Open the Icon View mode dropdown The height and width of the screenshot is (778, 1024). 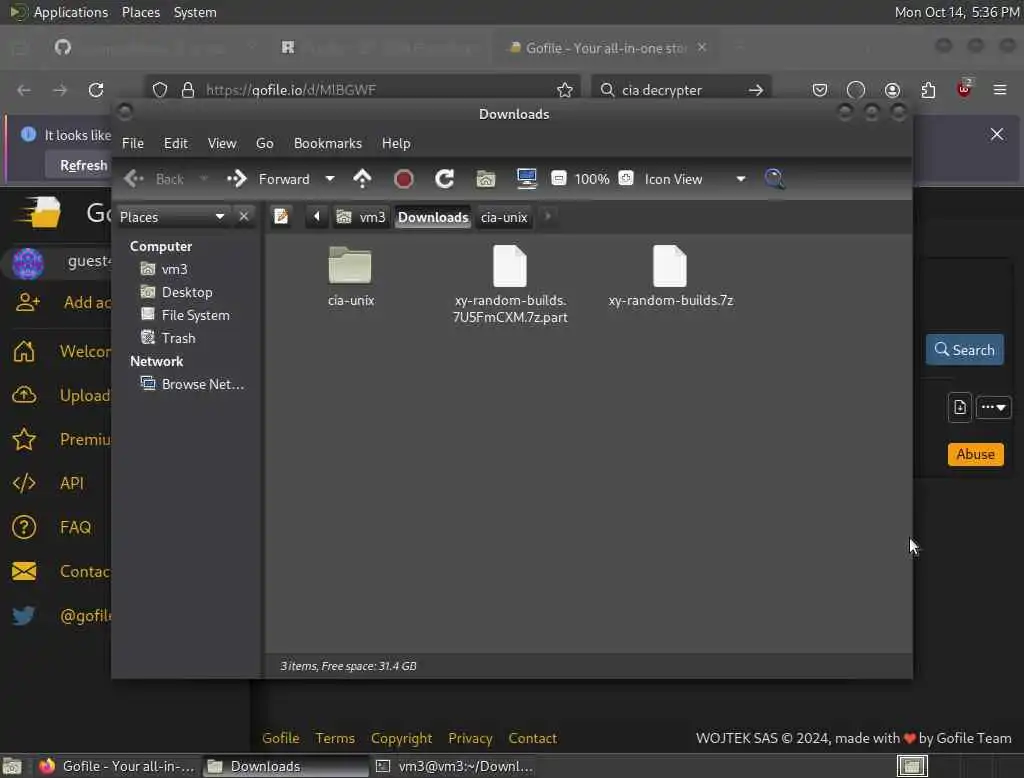694,178
